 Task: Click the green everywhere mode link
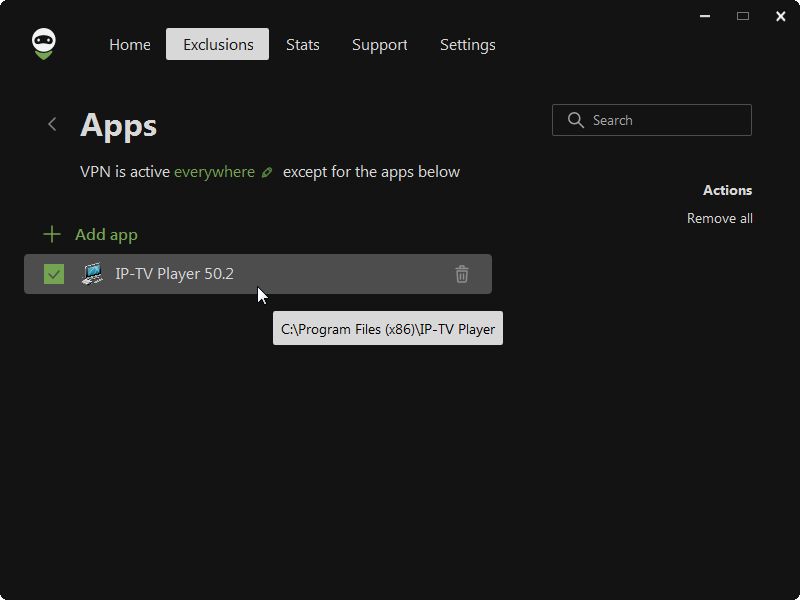coord(214,172)
